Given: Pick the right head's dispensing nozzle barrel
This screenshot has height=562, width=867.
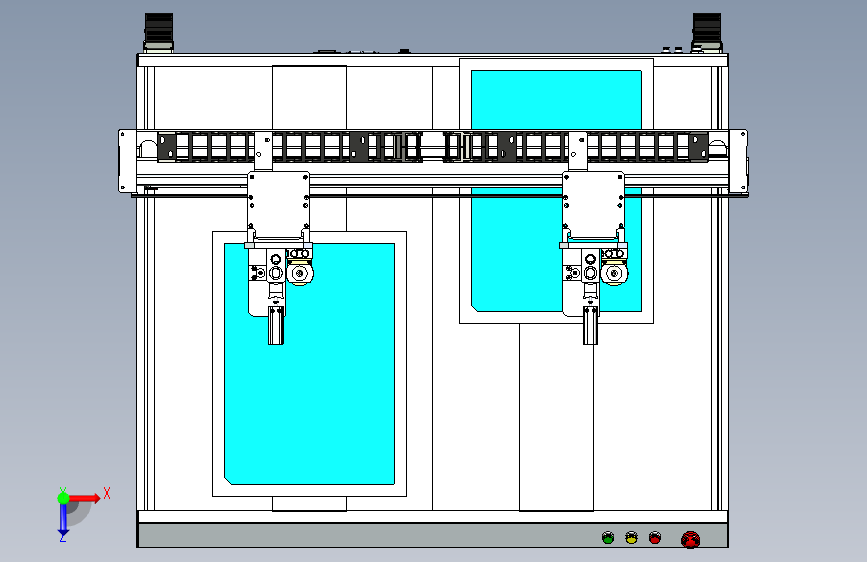Looking at the screenshot, I should point(591,325).
